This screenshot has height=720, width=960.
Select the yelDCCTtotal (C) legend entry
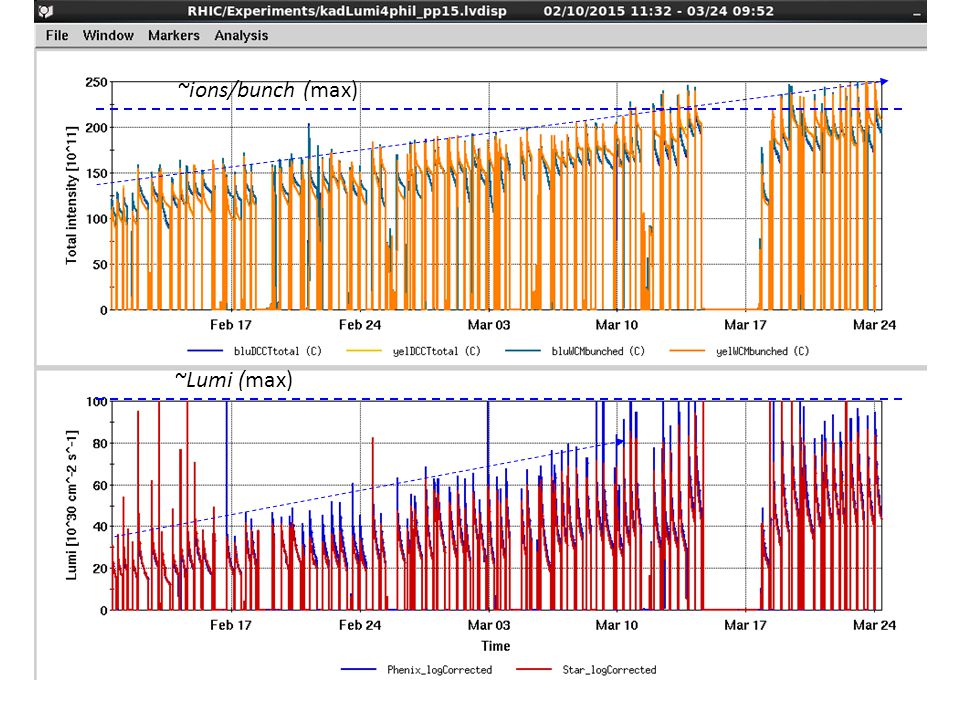(x=437, y=351)
